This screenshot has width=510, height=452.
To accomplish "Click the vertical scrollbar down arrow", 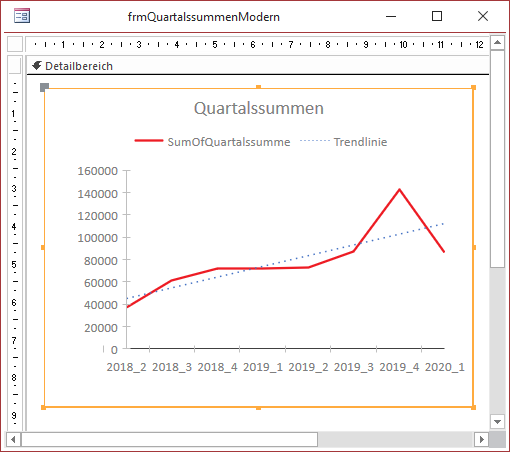I will pyautogui.click(x=497, y=422).
